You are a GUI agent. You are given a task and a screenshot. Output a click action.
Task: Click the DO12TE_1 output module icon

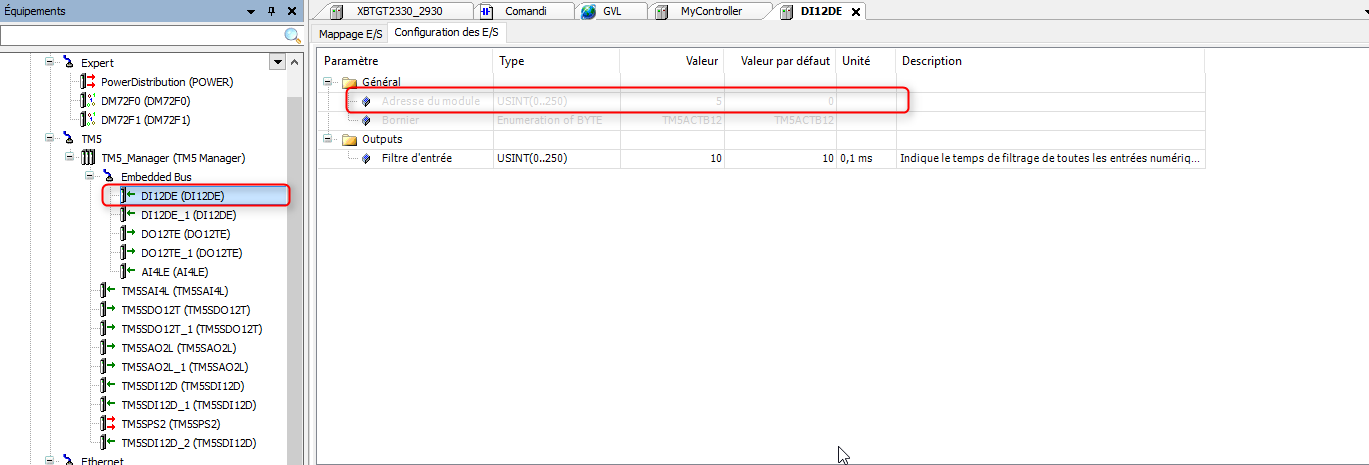[128, 252]
